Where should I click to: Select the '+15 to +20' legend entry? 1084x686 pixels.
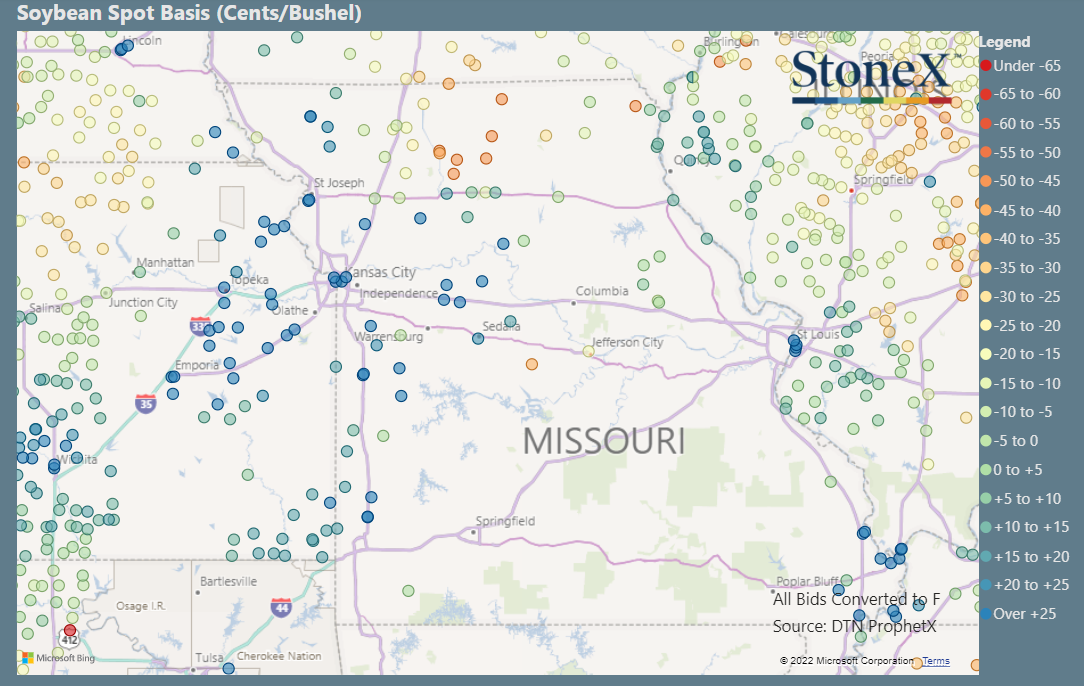[1025, 557]
